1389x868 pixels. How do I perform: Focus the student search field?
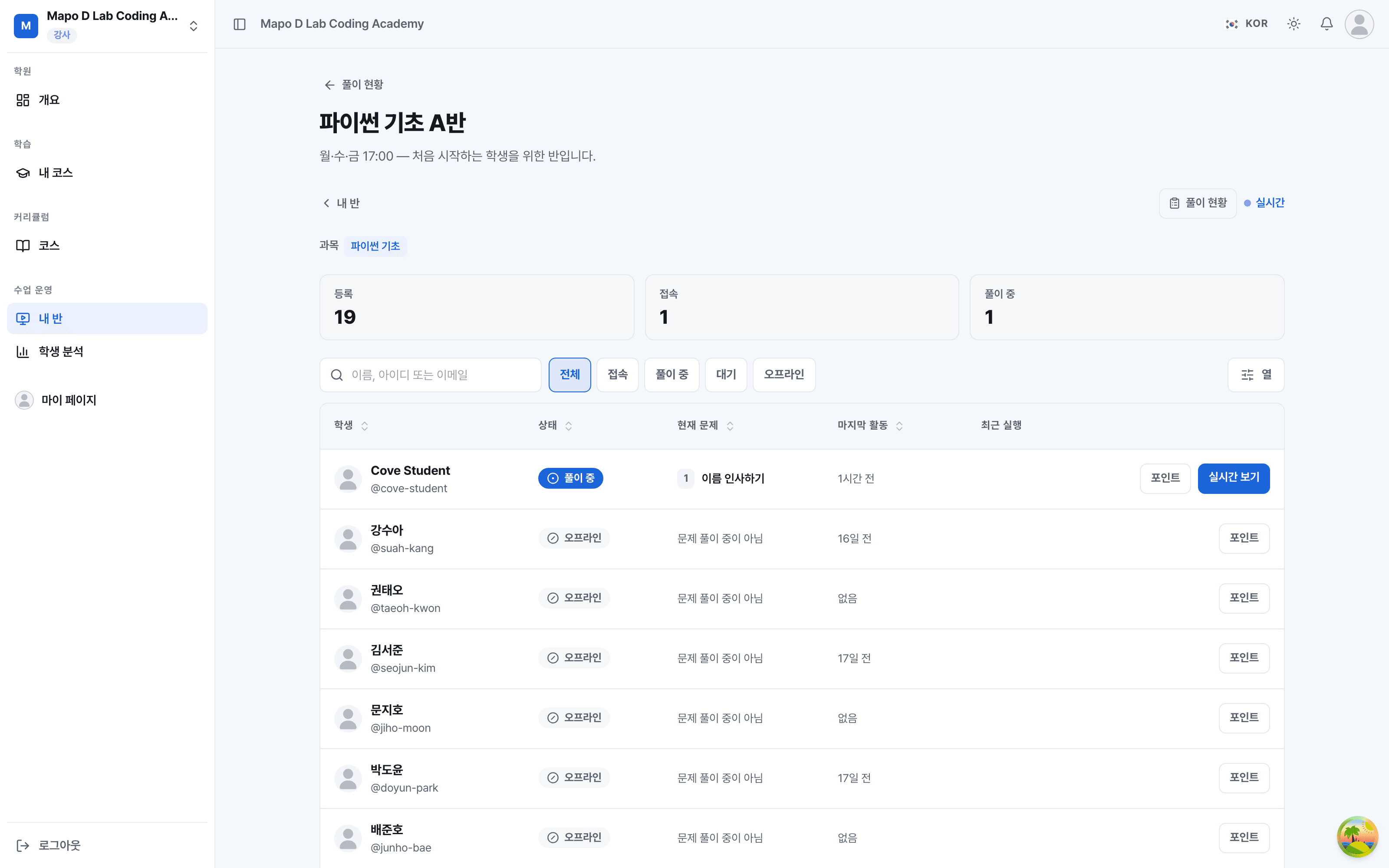point(431,375)
